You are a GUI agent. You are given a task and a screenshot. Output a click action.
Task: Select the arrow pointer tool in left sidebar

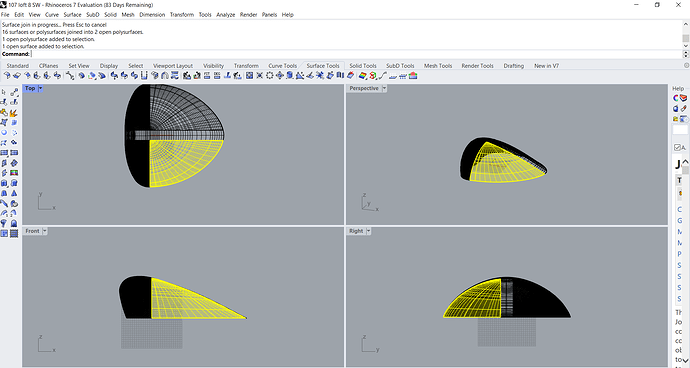coord(4,92)
